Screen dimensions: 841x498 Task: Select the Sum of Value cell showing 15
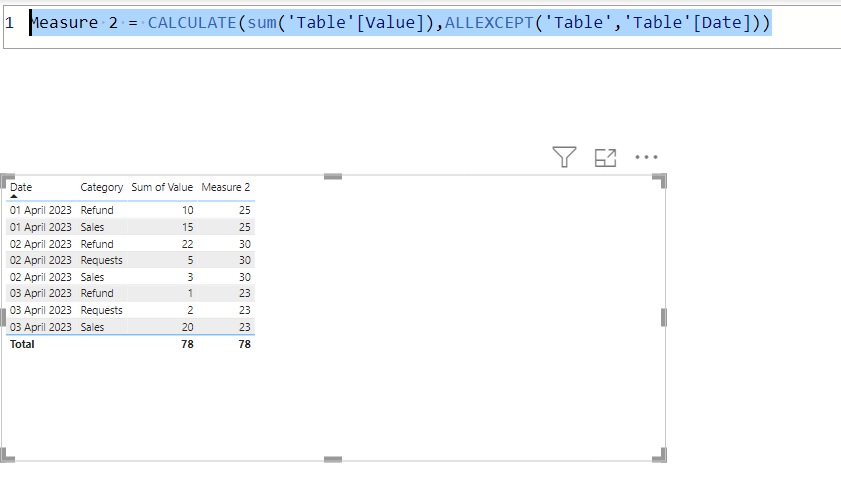(x=188, y=227)
